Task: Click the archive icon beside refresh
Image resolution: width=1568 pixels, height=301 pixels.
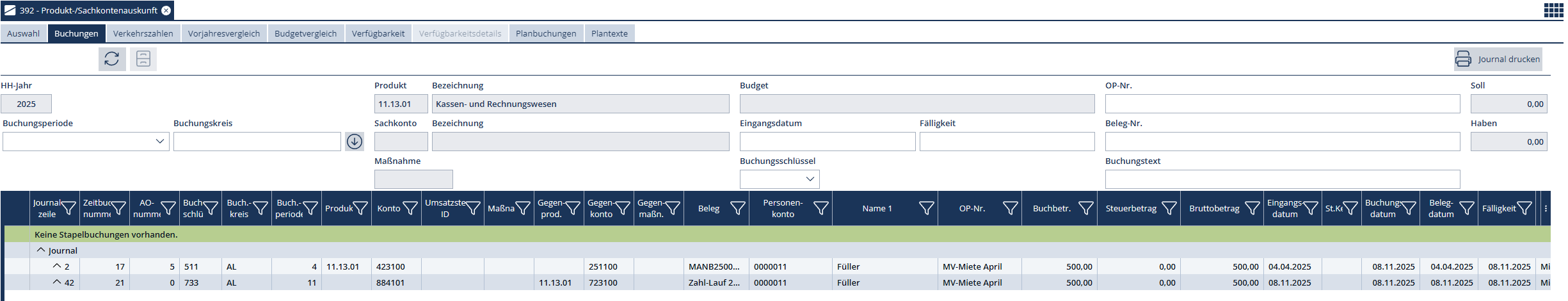Action: tap(143, 59)
